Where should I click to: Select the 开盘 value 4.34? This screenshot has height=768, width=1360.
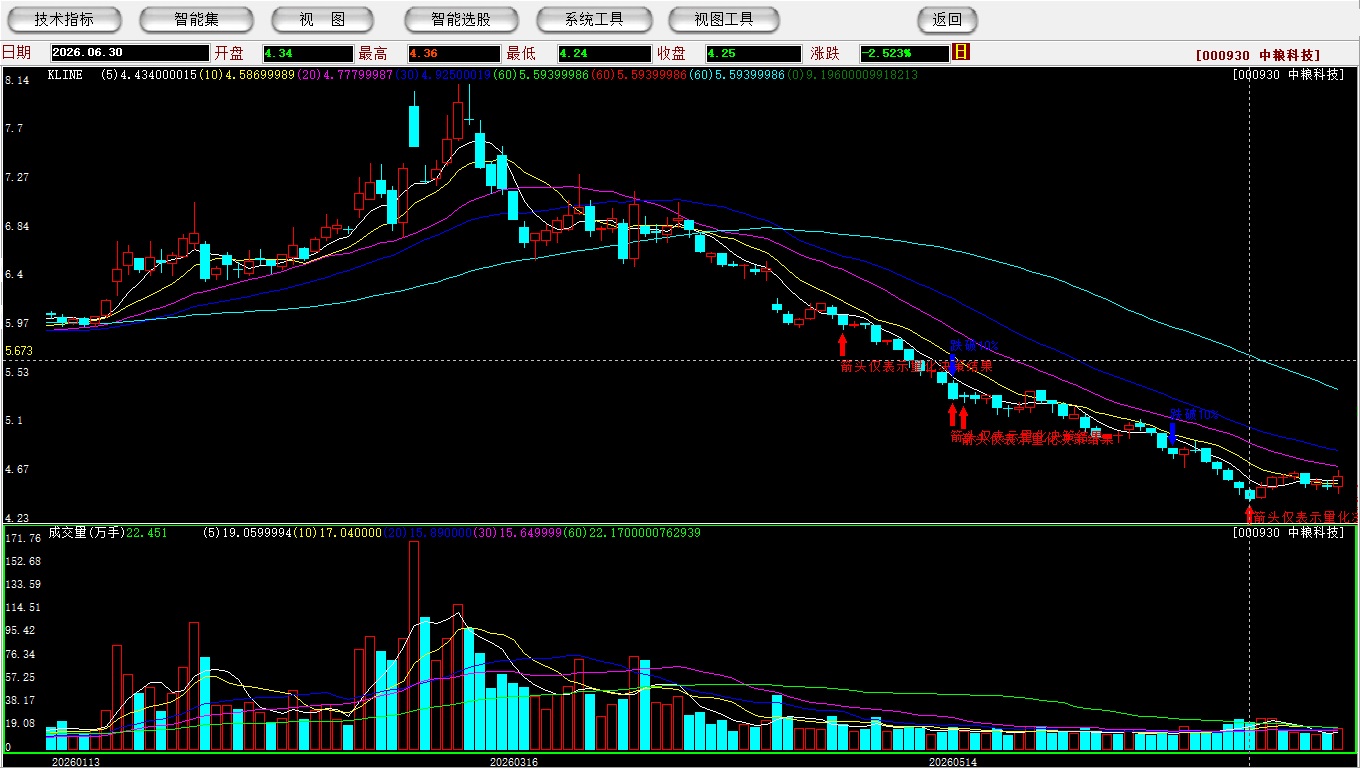click(x=308, y=53)
